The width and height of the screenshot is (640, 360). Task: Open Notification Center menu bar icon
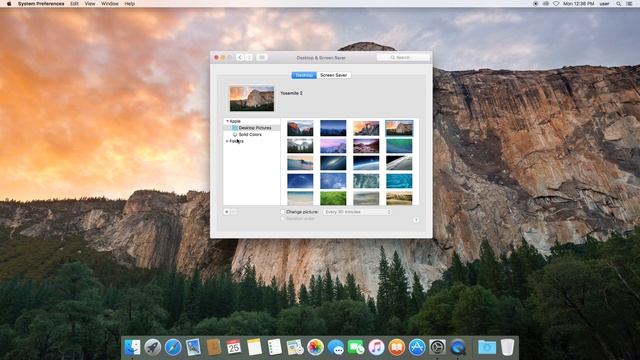(630, 4)
